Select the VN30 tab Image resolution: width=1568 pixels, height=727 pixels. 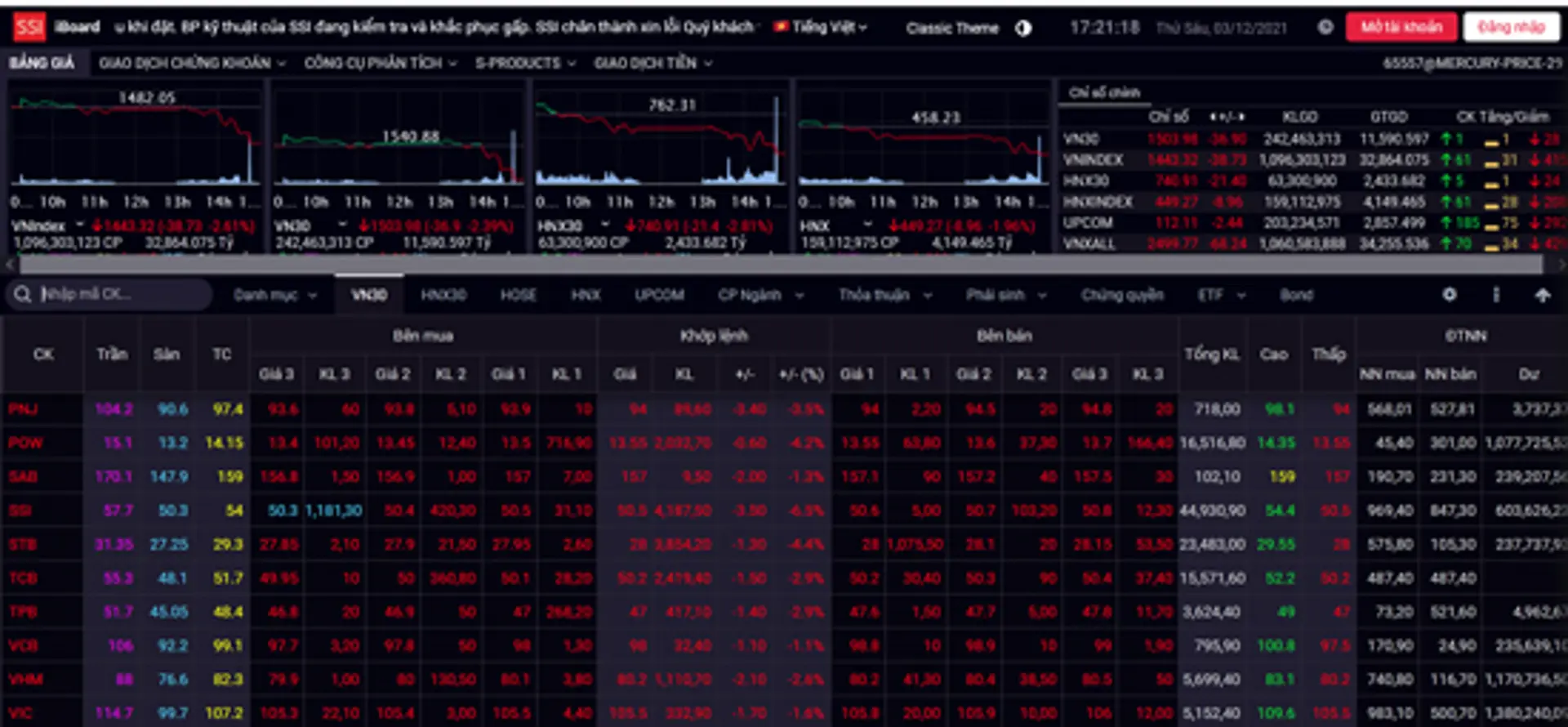(369, 295)
